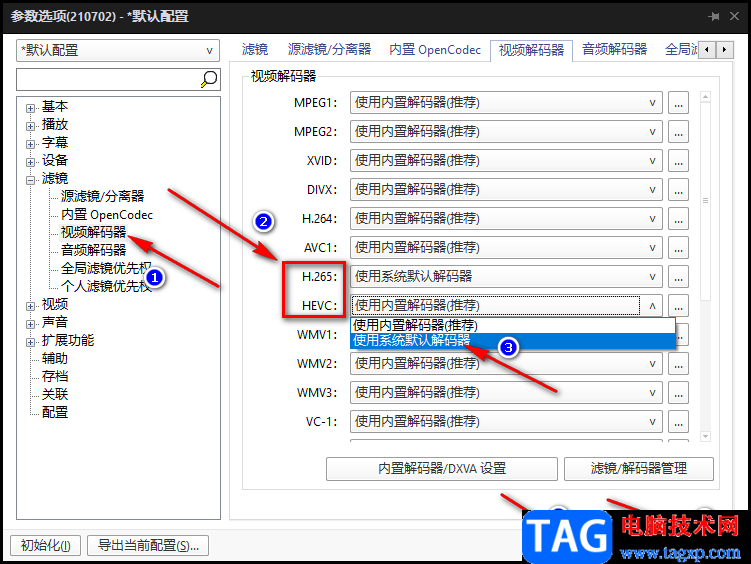This screenshot has width=751, height=564.
Task: Click the decoder list scrollbar thumb
Action: 705,201
